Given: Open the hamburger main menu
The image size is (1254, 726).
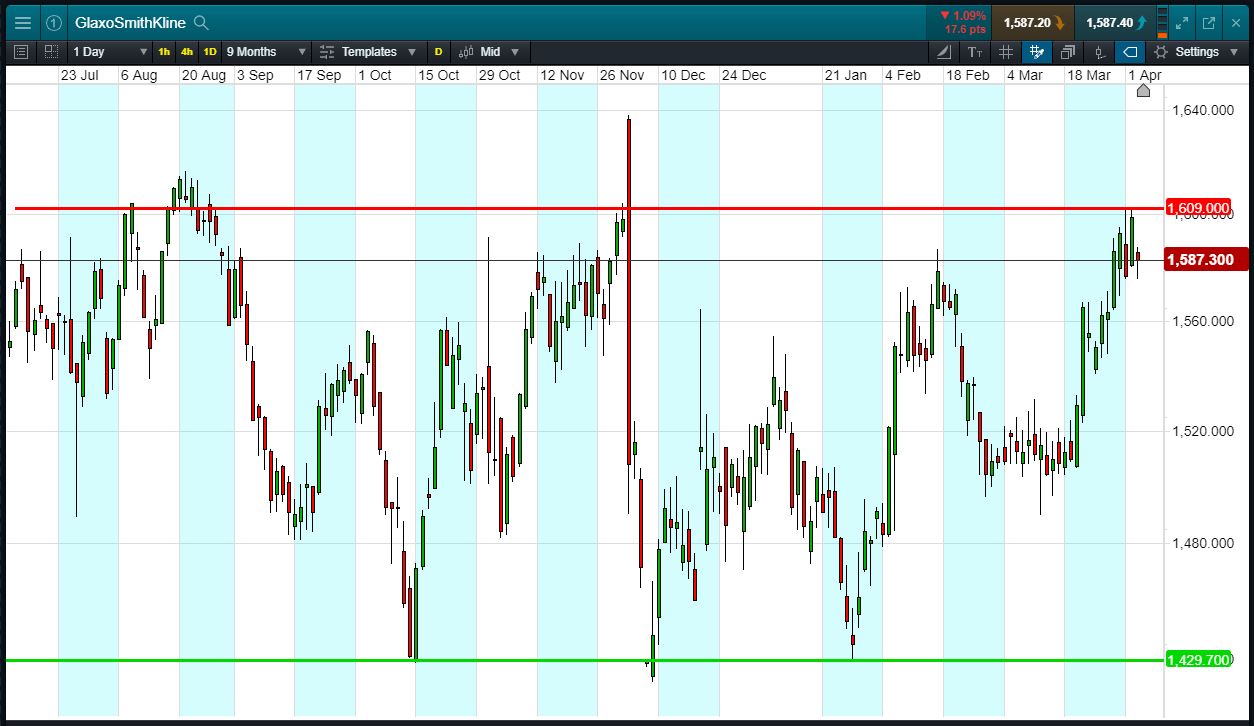Looking at the screenshot, I should (x=22, y=22).
